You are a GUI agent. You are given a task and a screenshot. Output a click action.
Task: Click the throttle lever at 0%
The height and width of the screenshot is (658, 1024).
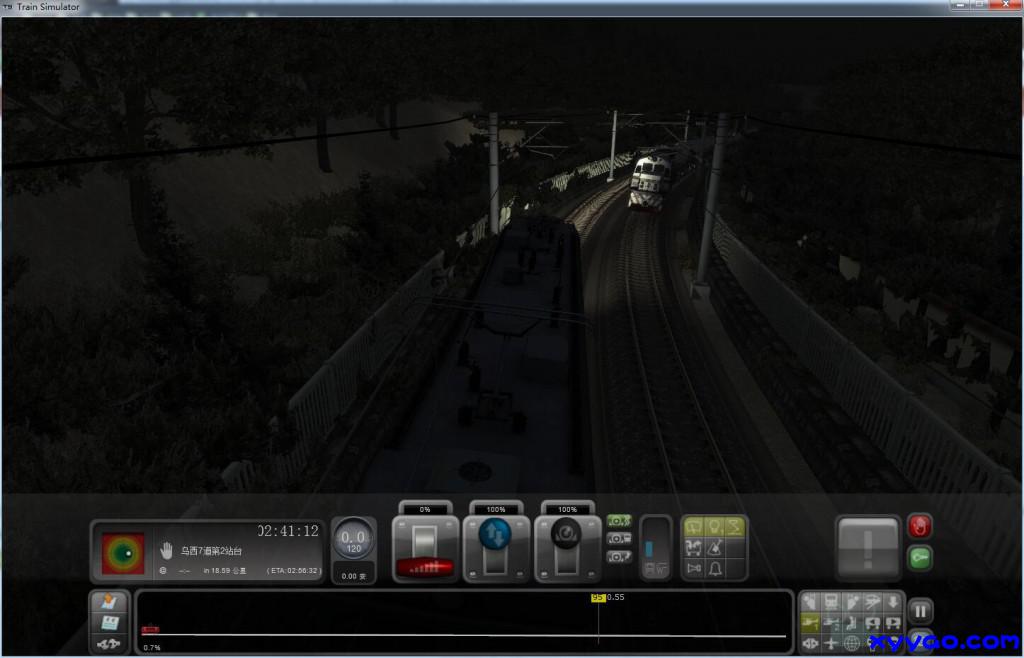pos(426,546)
